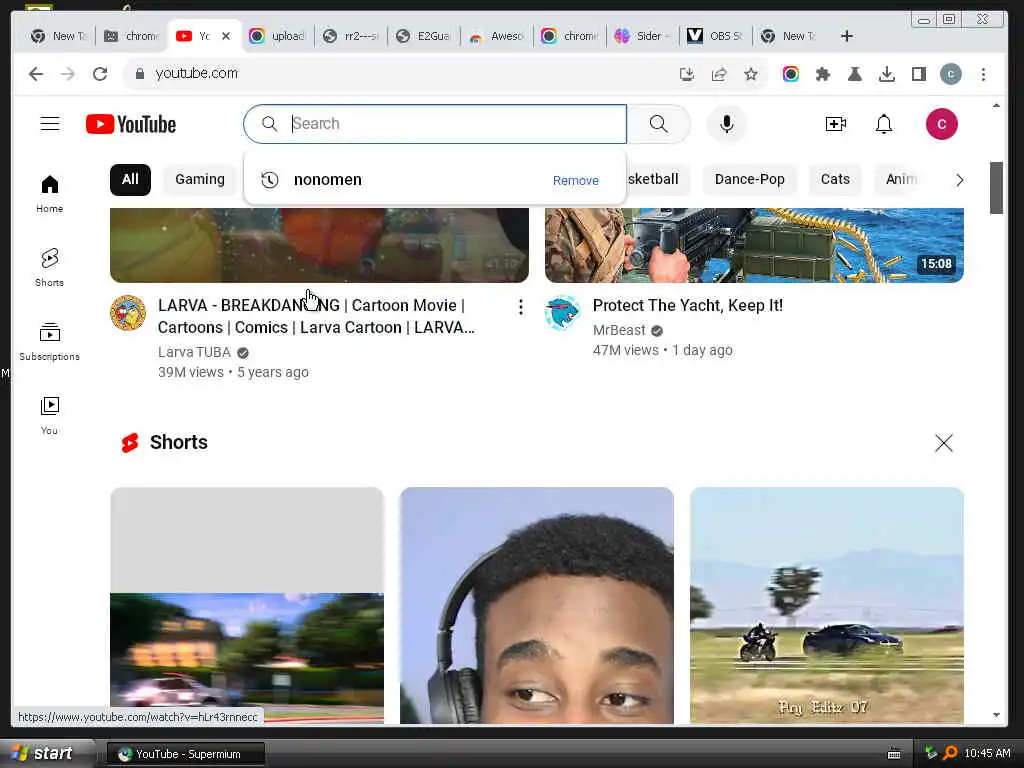
Task: Open the MrBeast channel avatar
Action: tap(563, 313)
